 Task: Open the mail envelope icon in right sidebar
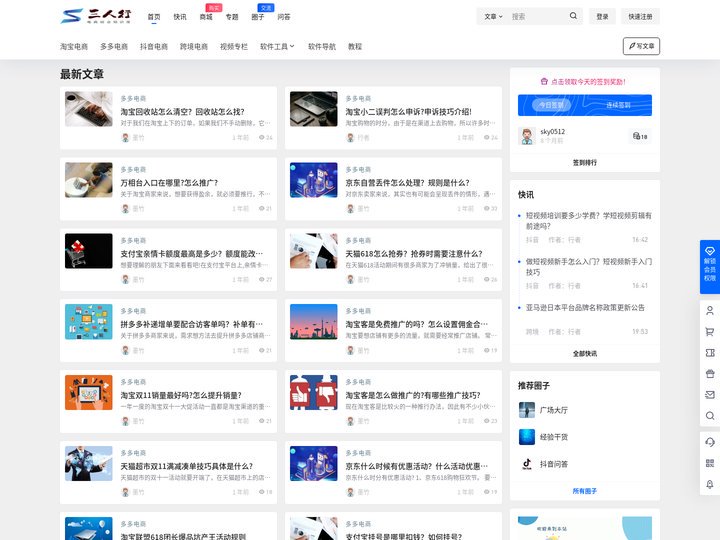pyautogui.click(x=709, y=394)
